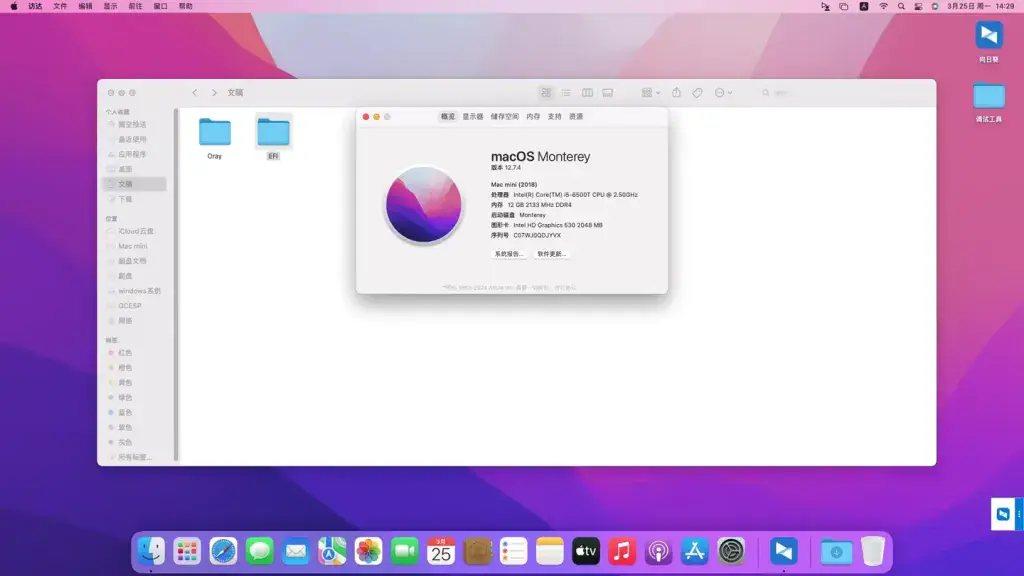Switch Finder to column view
This screenshot has height=576, width=1024.
click(587, 93)
